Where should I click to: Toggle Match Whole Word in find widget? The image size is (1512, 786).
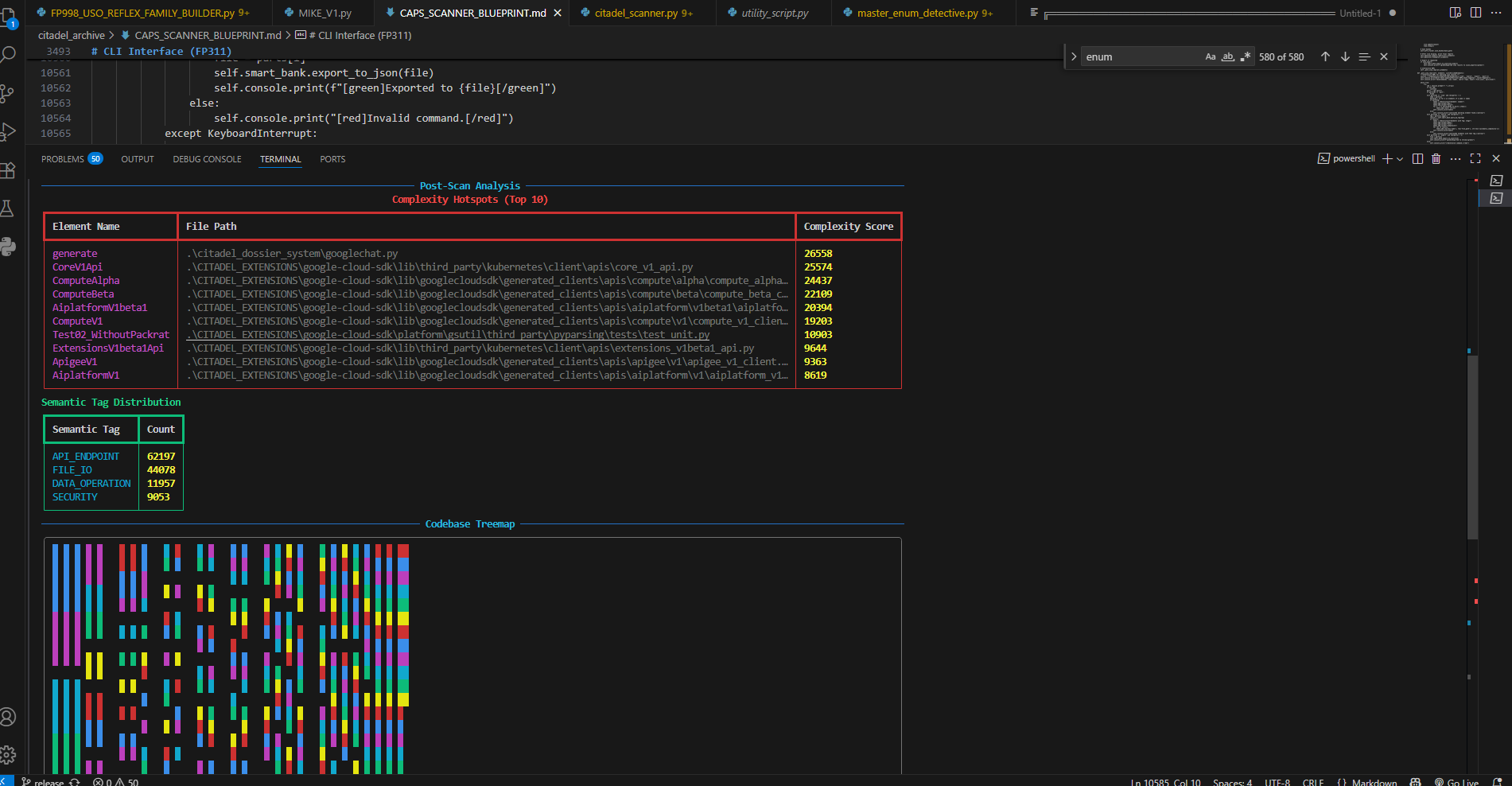click(x=1228, y=56)
